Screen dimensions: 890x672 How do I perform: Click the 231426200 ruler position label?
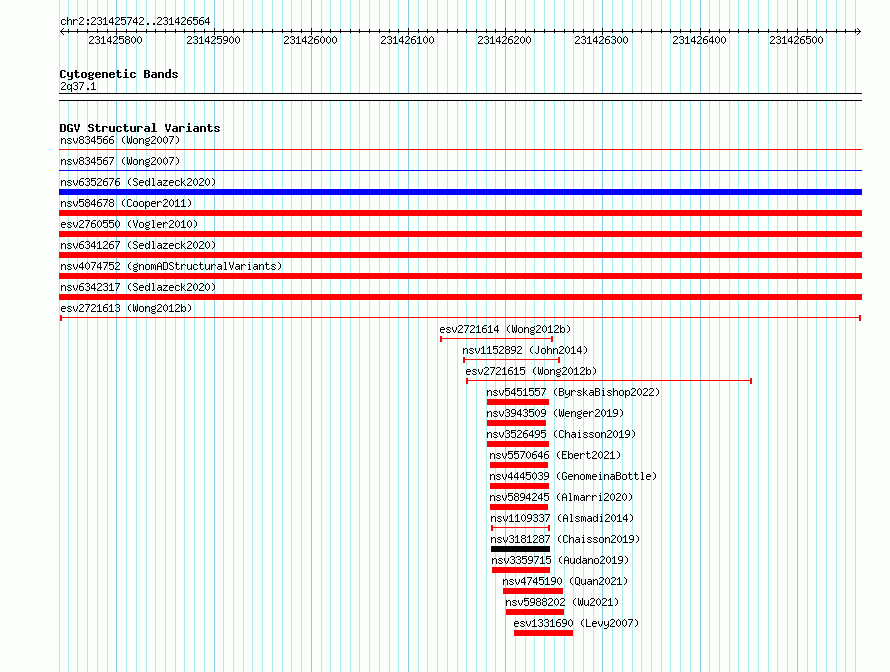coord(505,40)
